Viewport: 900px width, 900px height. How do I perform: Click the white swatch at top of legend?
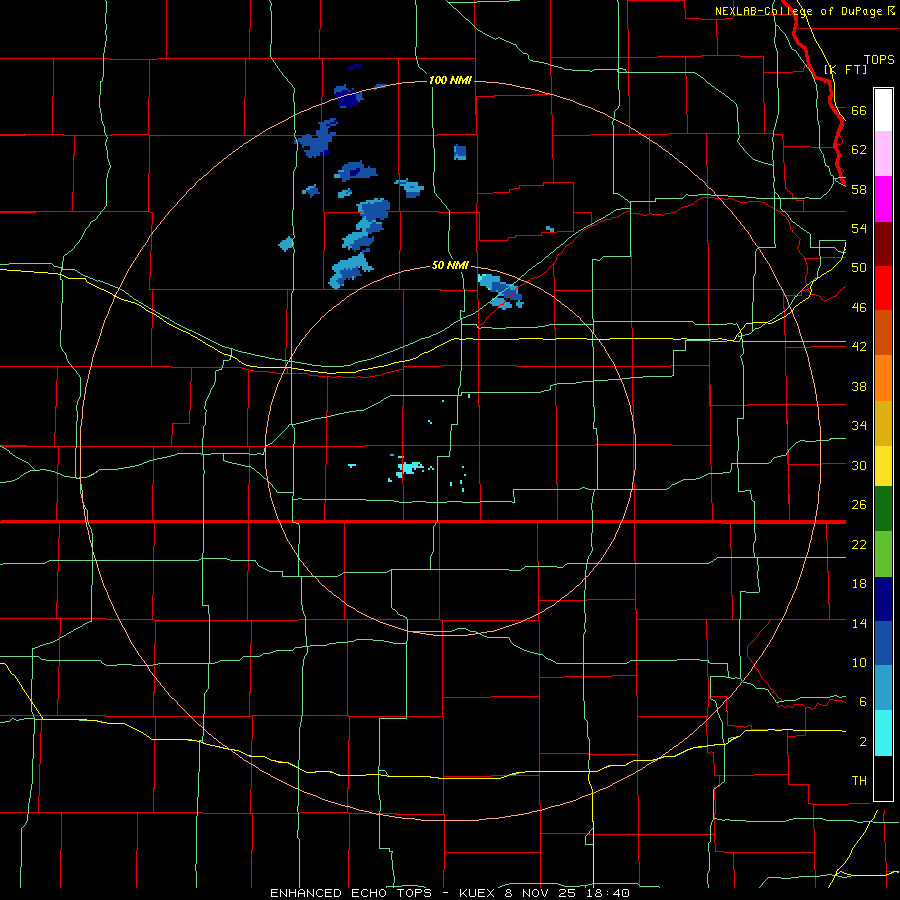883,110
